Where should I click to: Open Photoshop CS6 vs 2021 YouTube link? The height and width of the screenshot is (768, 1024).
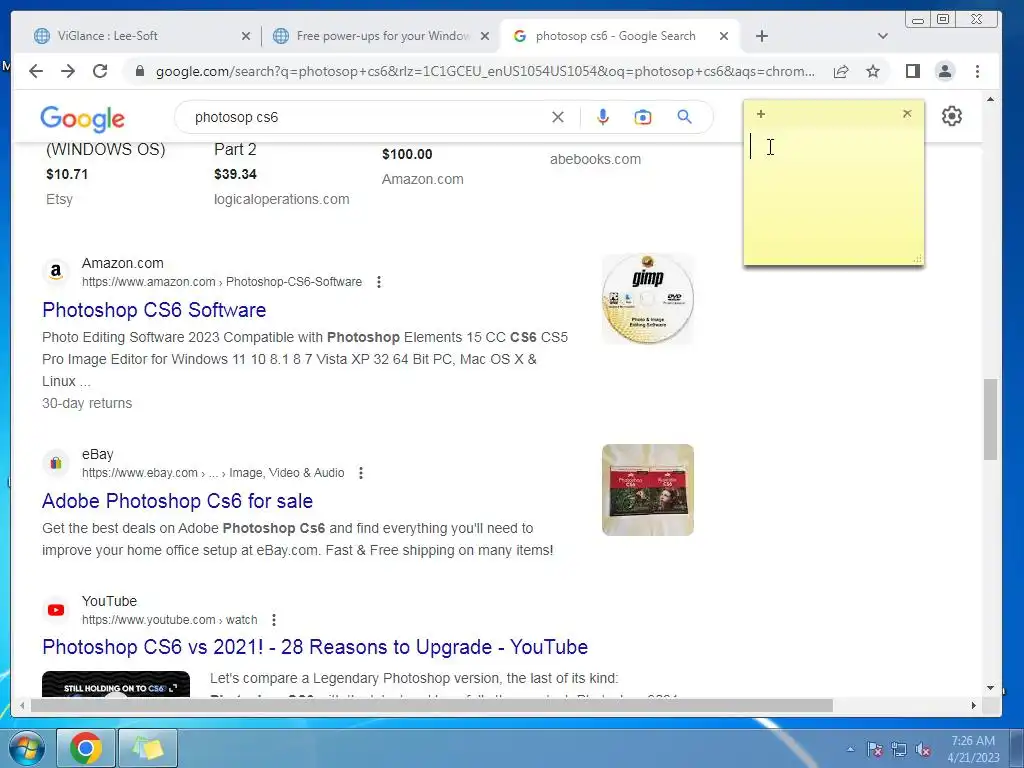click(x=315, y=647)
